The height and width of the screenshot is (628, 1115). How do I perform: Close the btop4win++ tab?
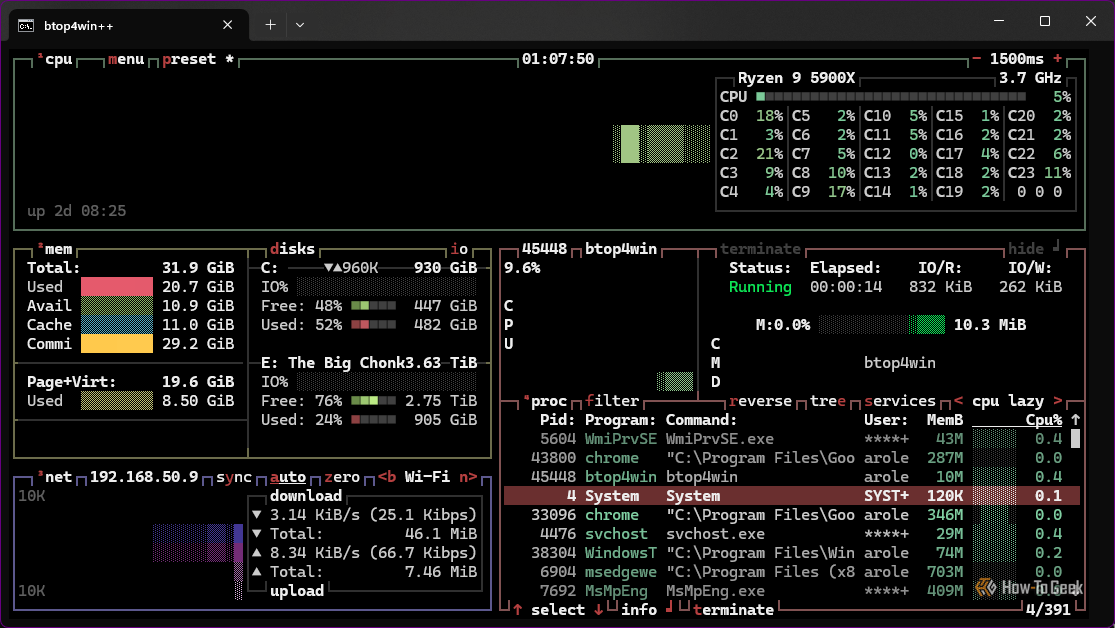[228, 25]
